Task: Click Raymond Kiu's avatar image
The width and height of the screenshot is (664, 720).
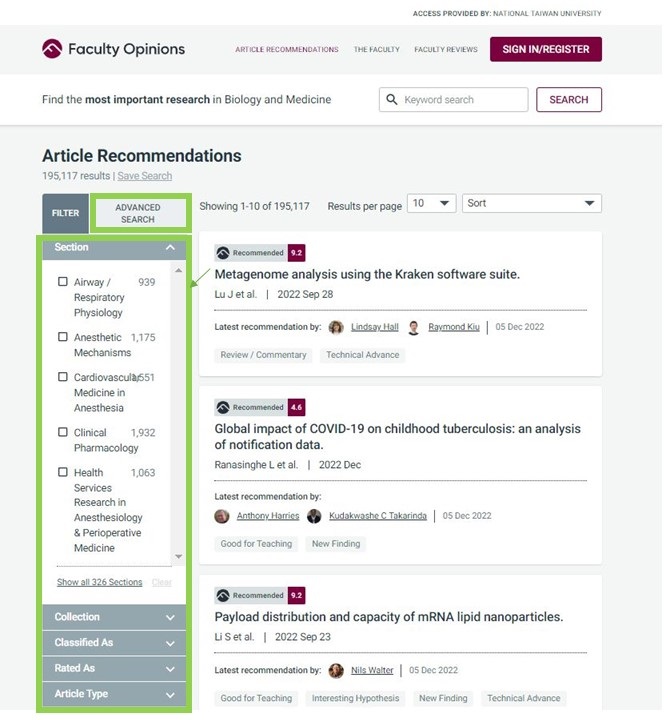Action: tap(413, 327)
